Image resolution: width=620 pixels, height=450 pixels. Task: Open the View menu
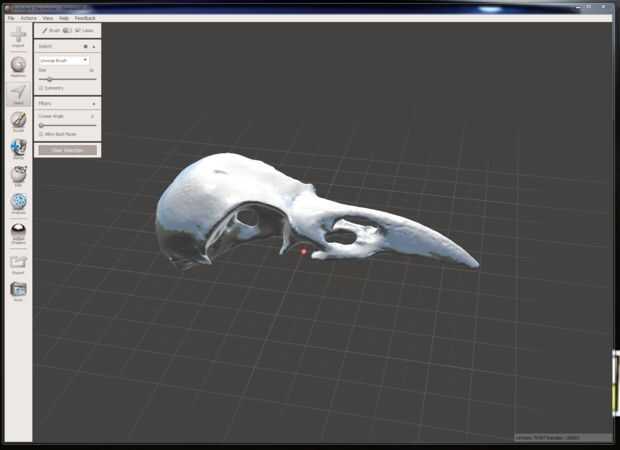(x=47, y=18)
